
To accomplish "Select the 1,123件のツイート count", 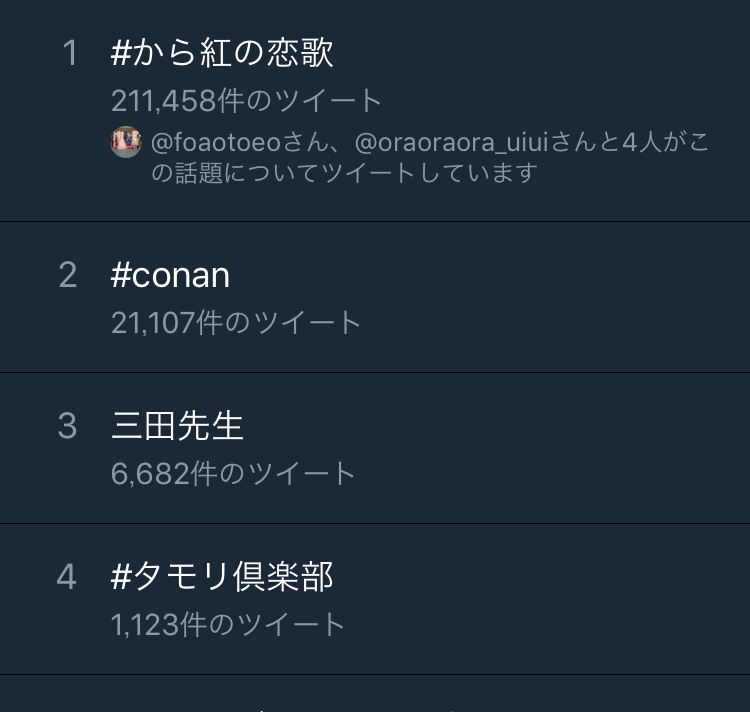I will [x=228, y=624].
